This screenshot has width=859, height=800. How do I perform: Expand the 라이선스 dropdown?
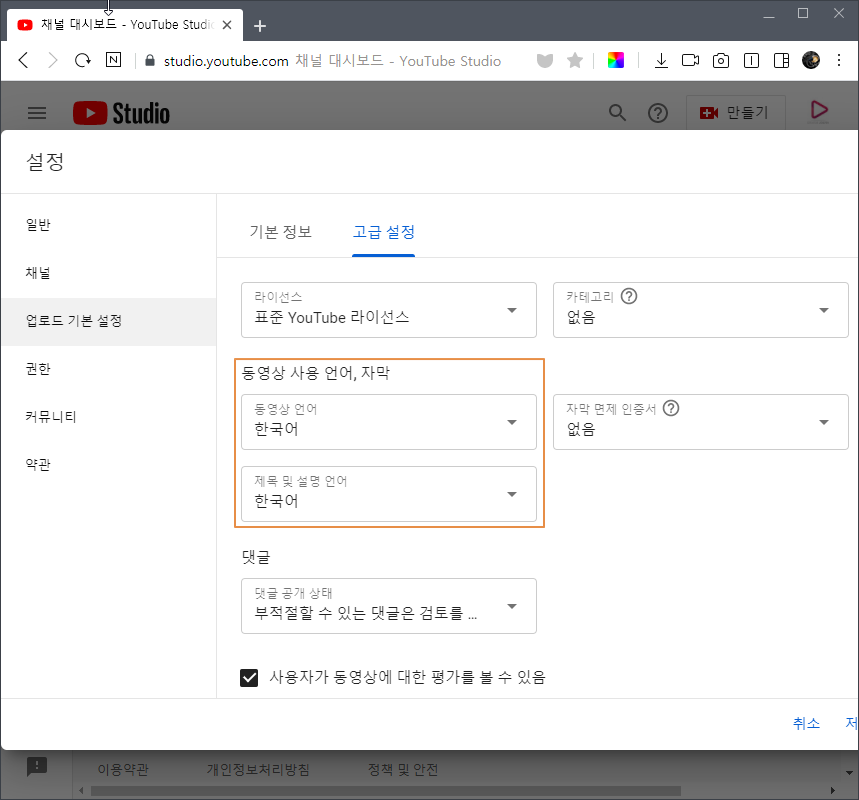(x=389, y=310)
